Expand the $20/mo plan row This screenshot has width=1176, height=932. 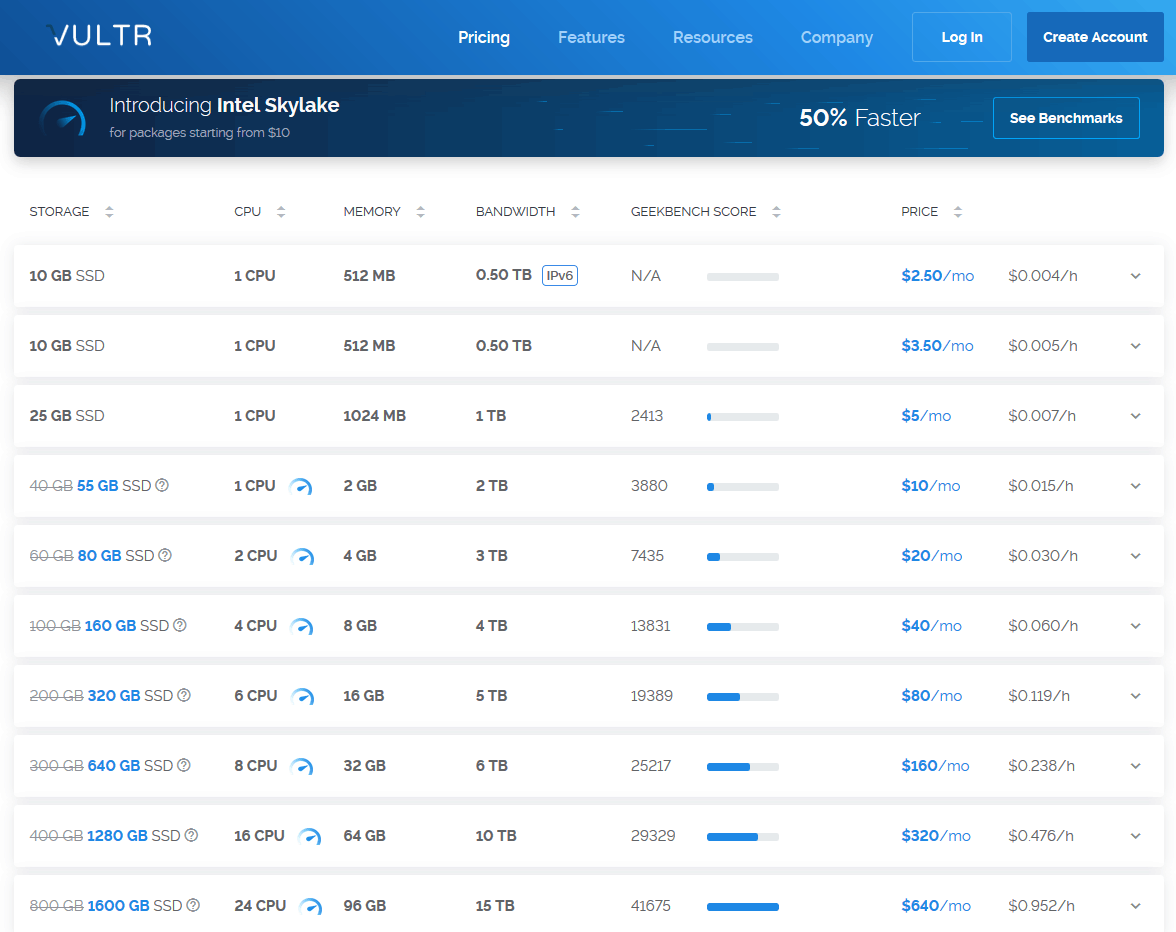coord(1136,556)
